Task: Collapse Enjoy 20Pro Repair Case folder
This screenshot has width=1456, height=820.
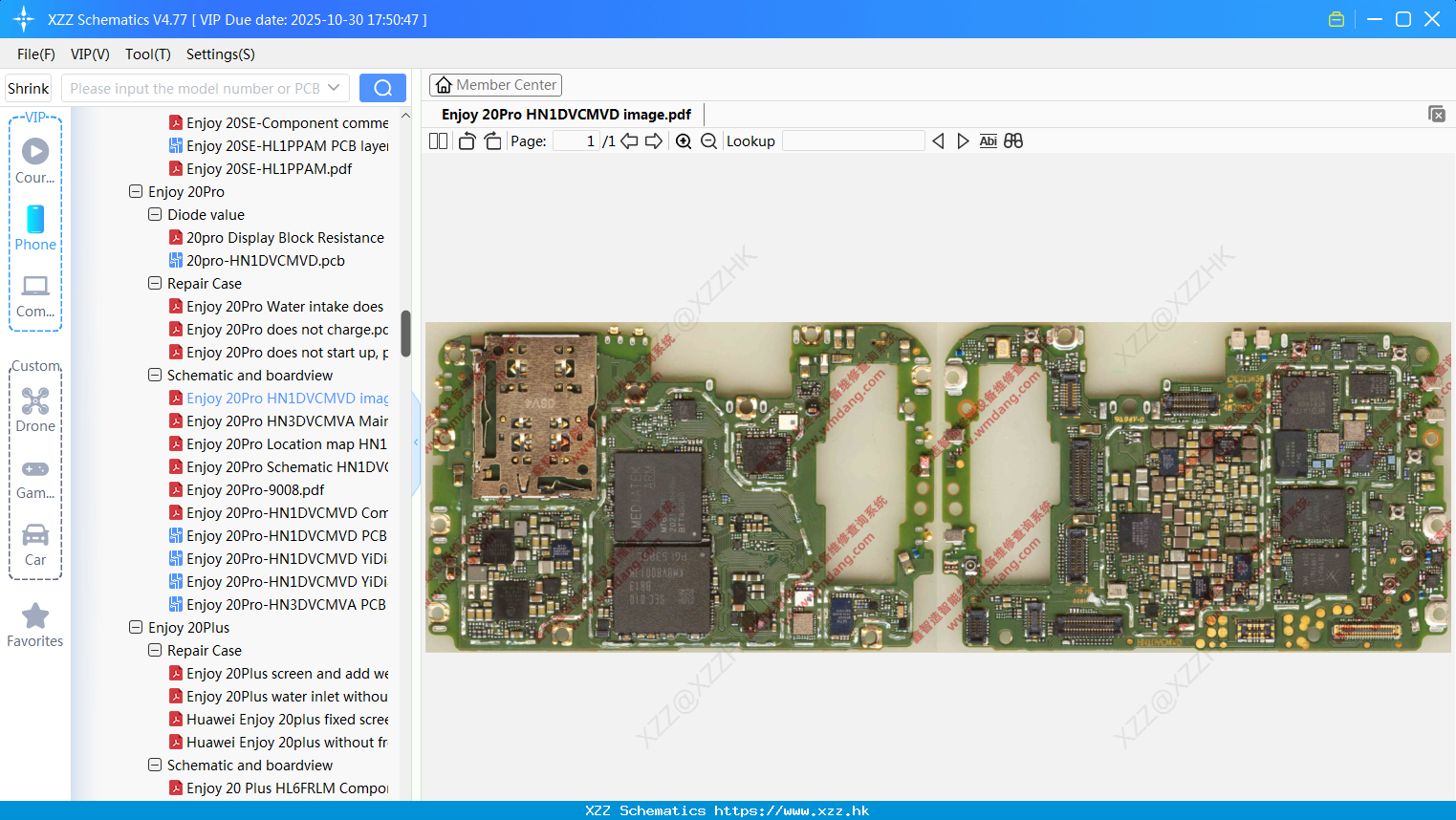Action: (x=155, y=283)
